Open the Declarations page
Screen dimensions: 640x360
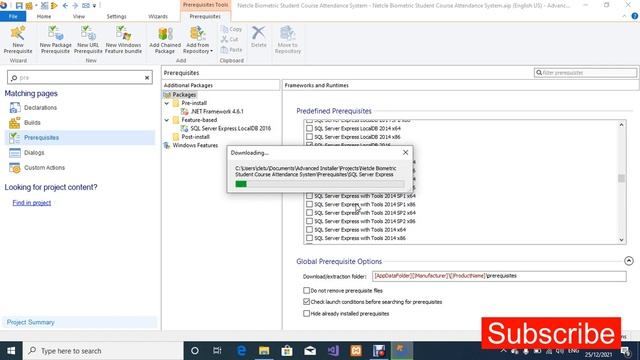(x=40, y=108)
